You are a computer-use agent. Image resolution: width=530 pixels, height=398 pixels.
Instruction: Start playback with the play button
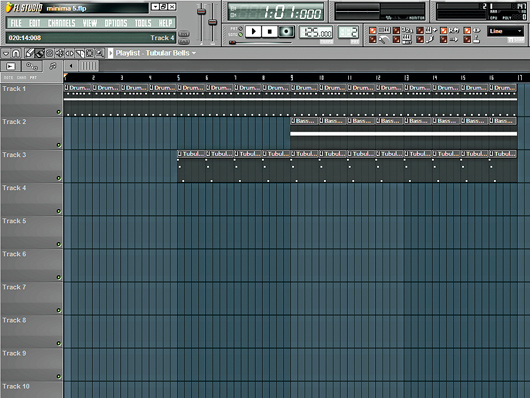point(254,31)
